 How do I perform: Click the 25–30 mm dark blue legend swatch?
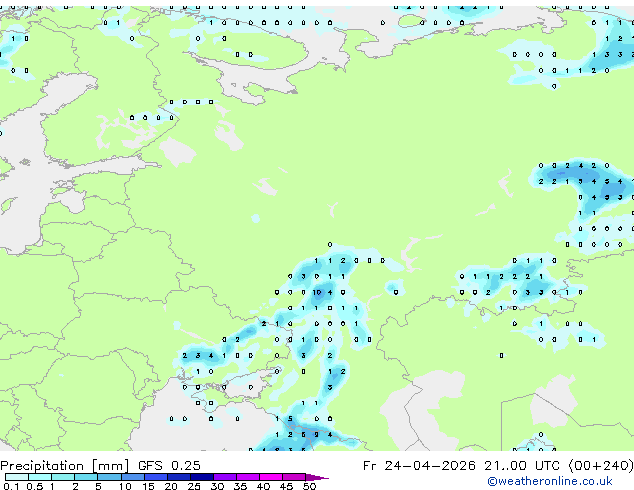[x=202, y=477]
